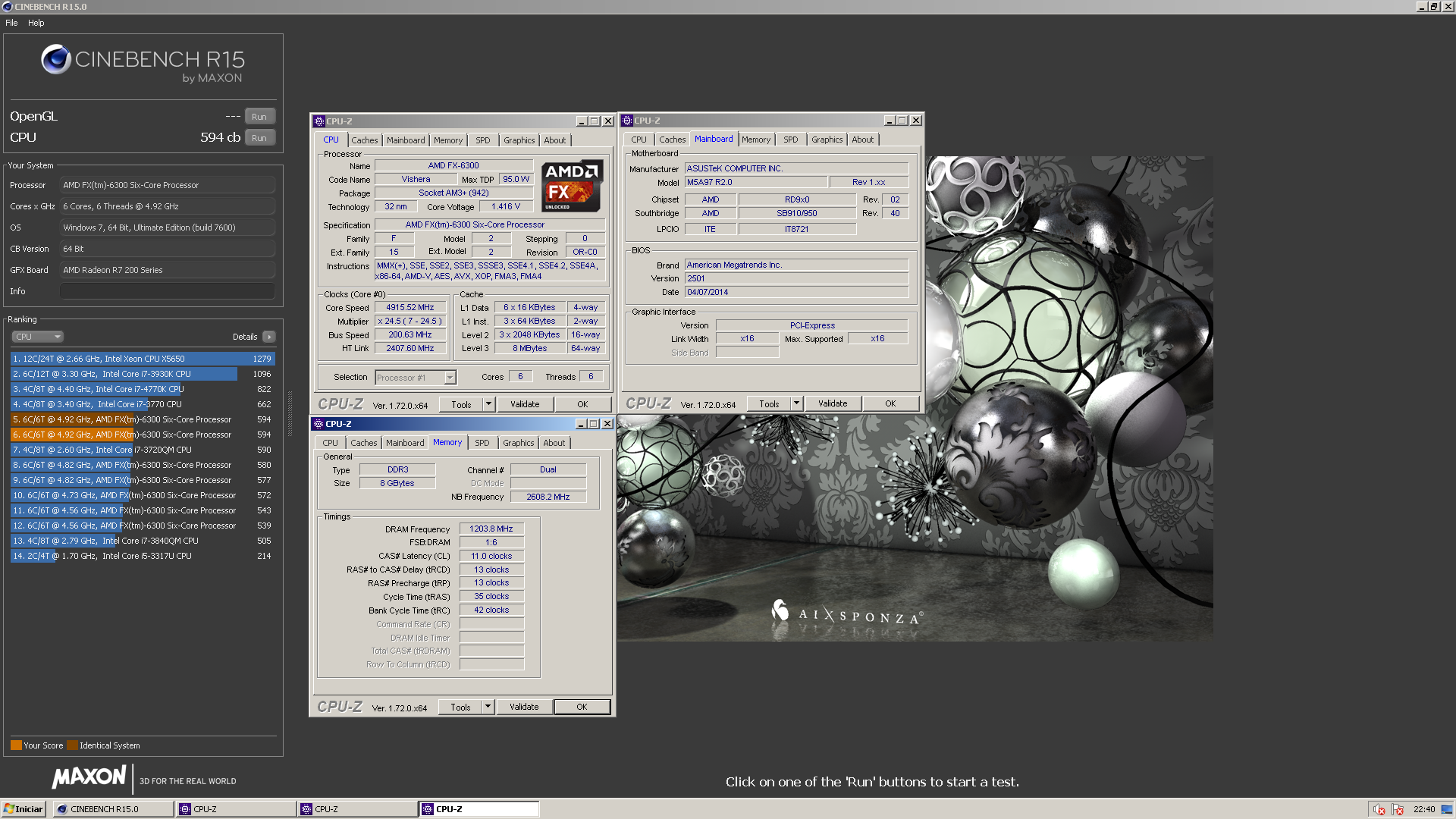1456x819 pixels.
Task: Click Tools button in Memory window
Action: pyautogui.click(x=460, y=708)
